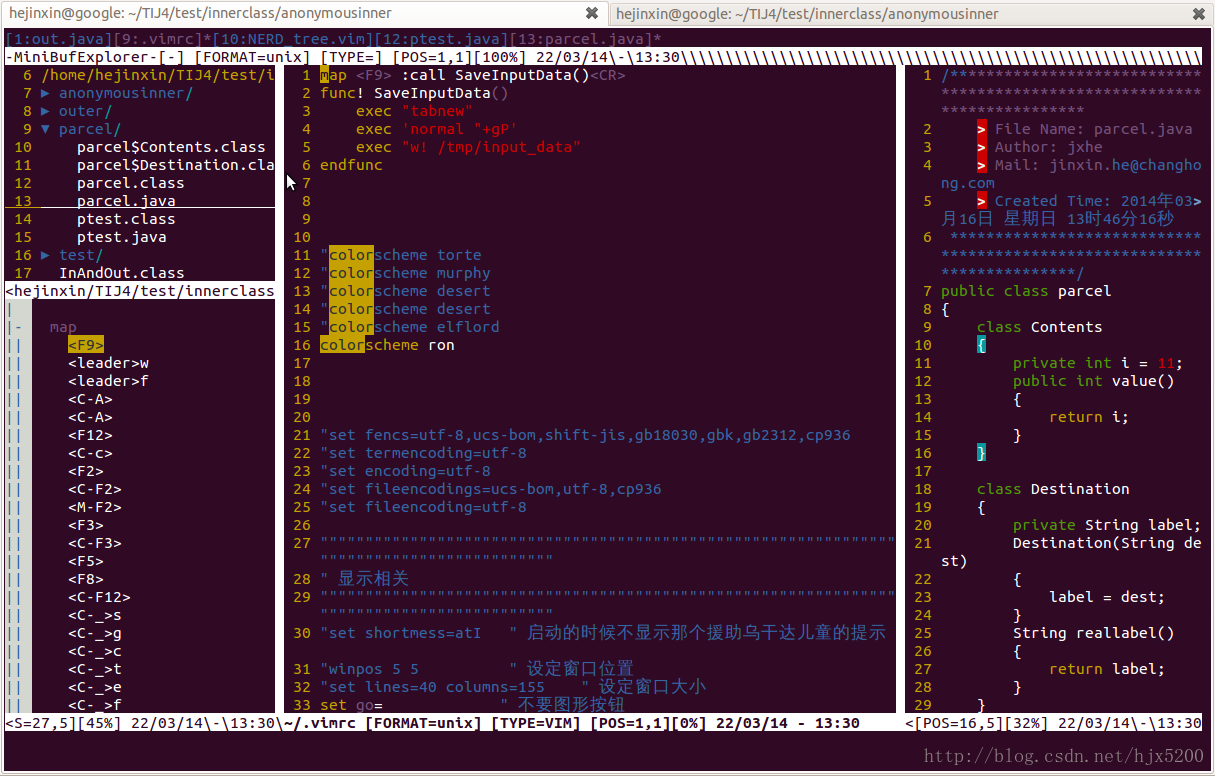
Task: Click the 'colorscheme elflord' comment line
Action: [x=410, y=327]
